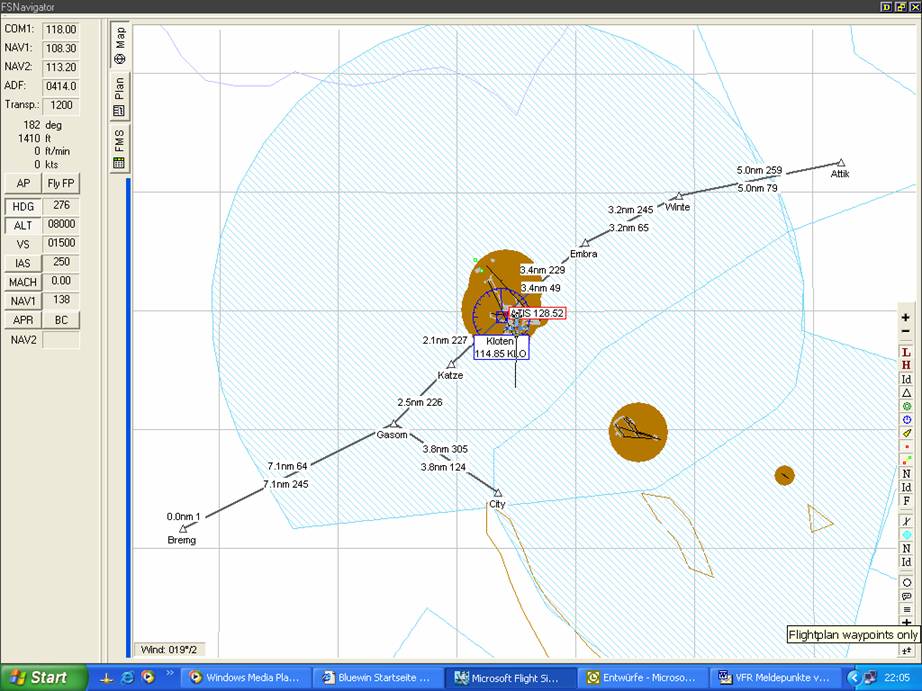Zoom in the map with plus button

tap(906, 317)
